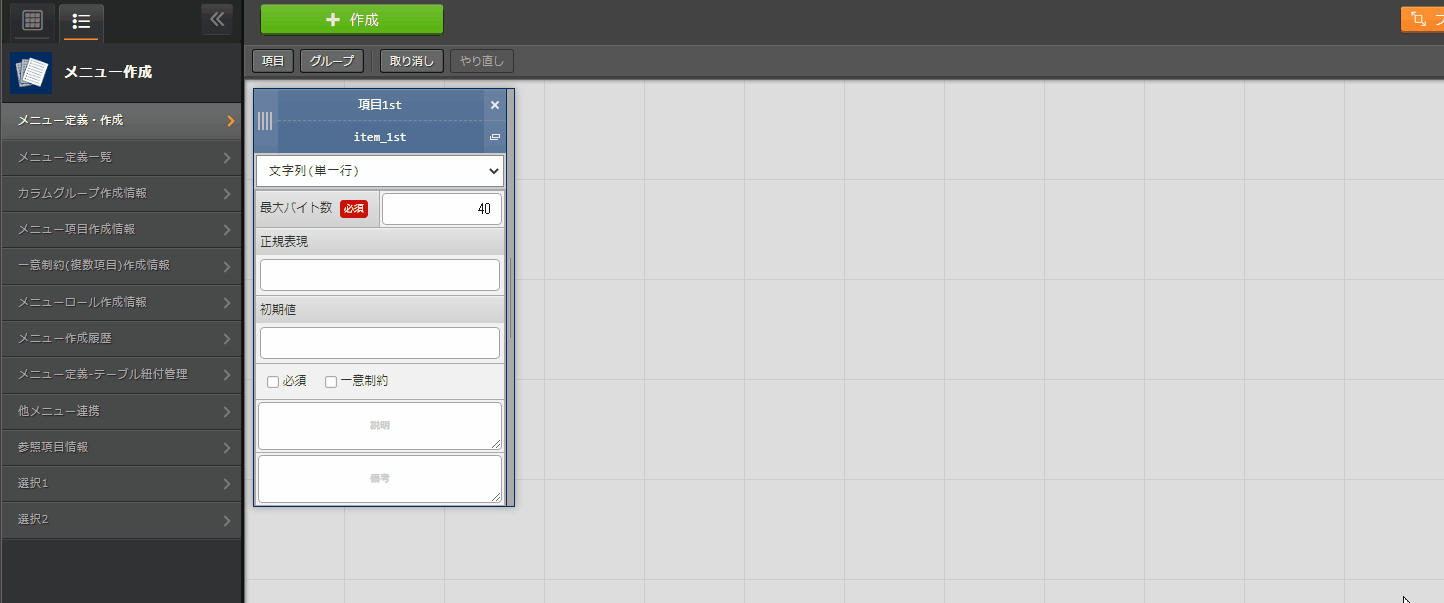Viewport: 1444px width, 603px height.
Task: Enable the 必須 checkbox
Action: (x=273, y=382)
